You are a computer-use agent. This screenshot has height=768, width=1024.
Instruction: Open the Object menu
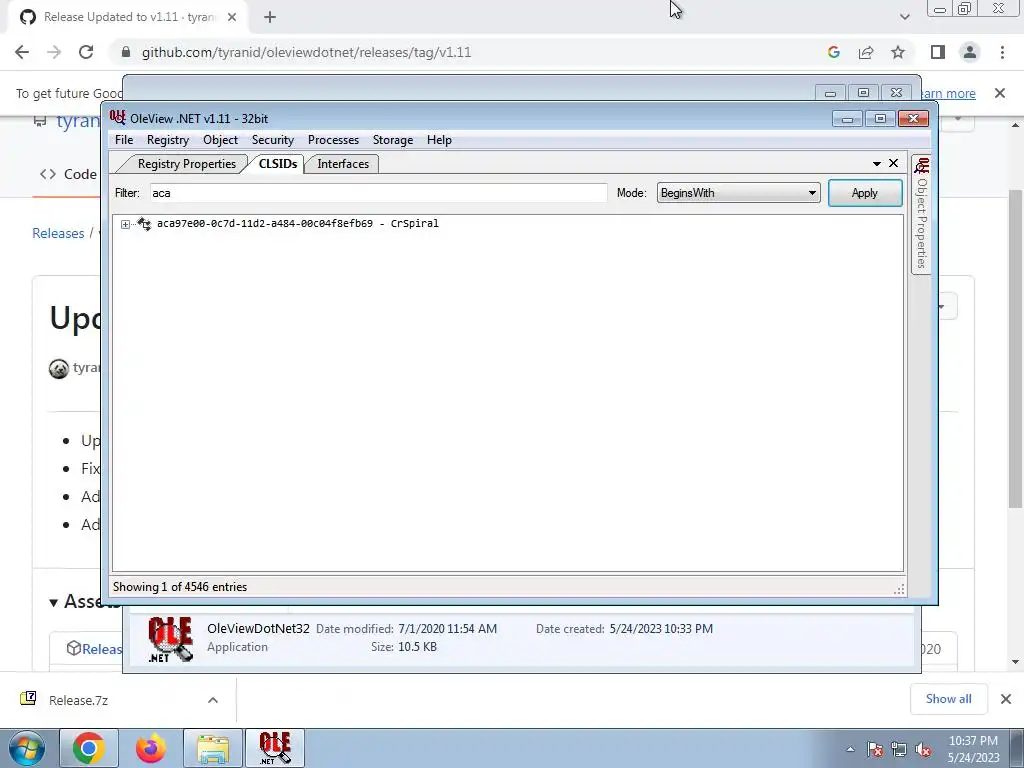(x=220, y=140)
